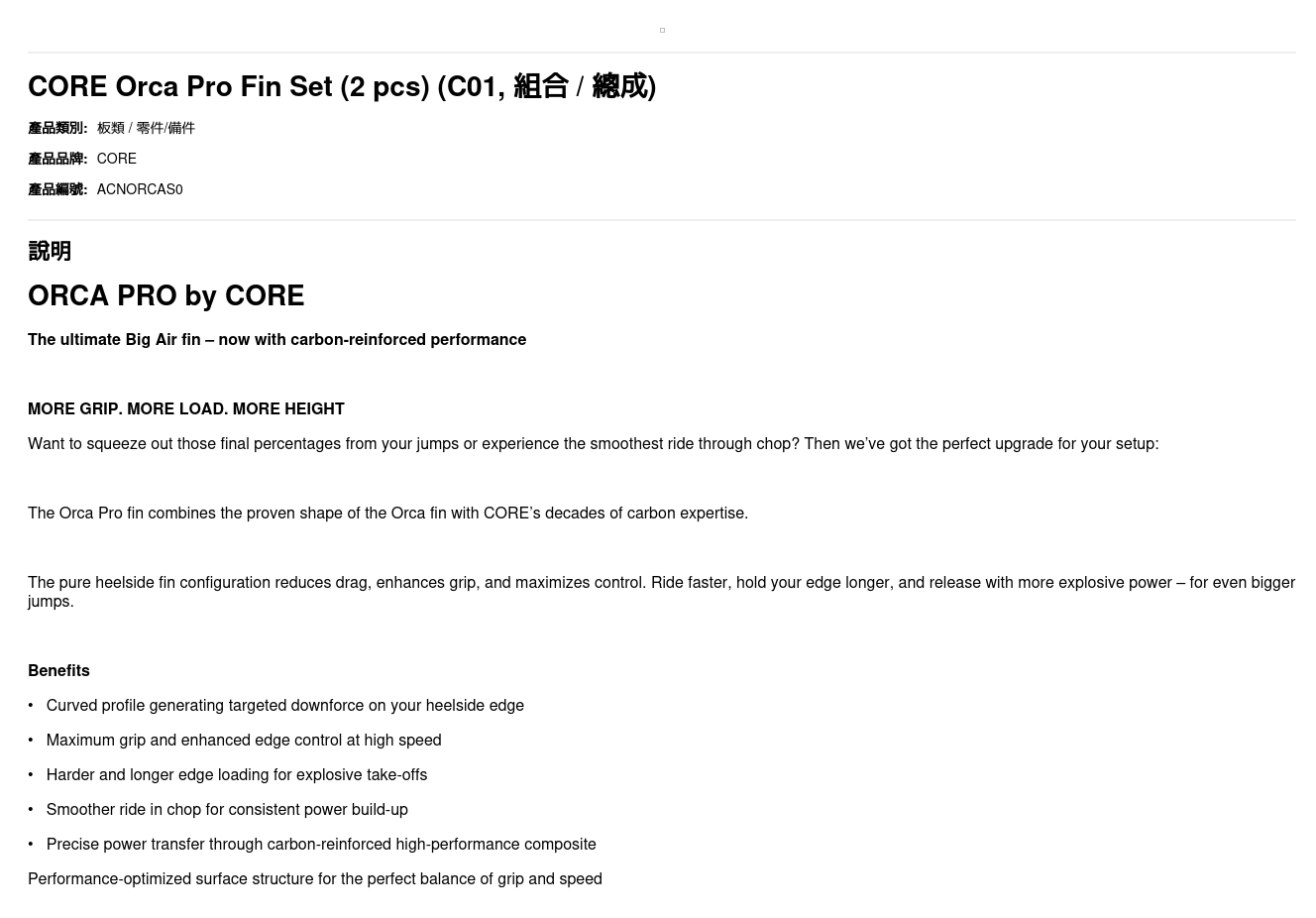The width and height of the screenshot is (1316, 918).
Task: Click the 說明 section heading
Action: pyautogui.click(x=50, y=251)
